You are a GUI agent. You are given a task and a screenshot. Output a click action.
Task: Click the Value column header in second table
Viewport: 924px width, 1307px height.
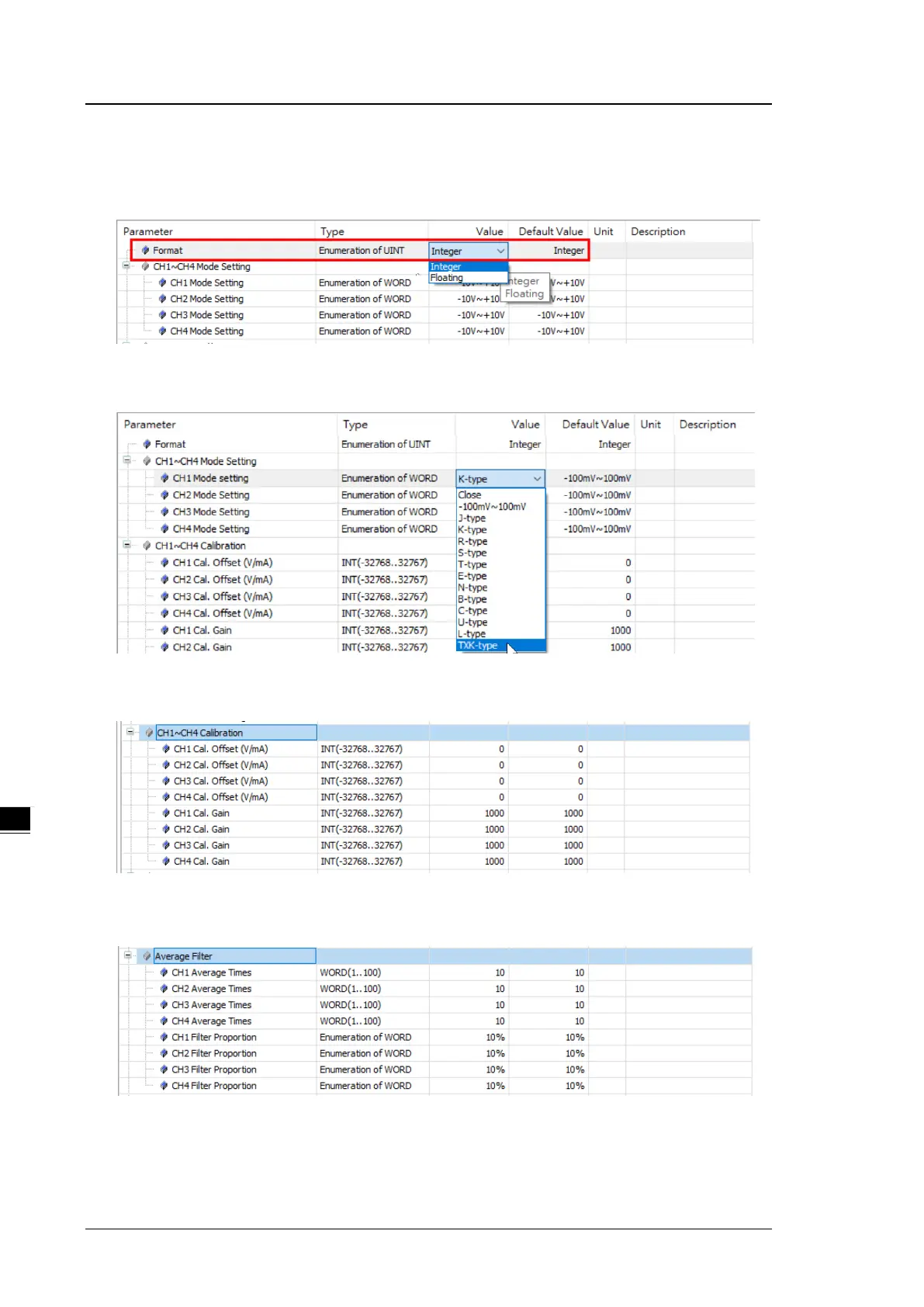pyautogui.click(x=525, y=425)
